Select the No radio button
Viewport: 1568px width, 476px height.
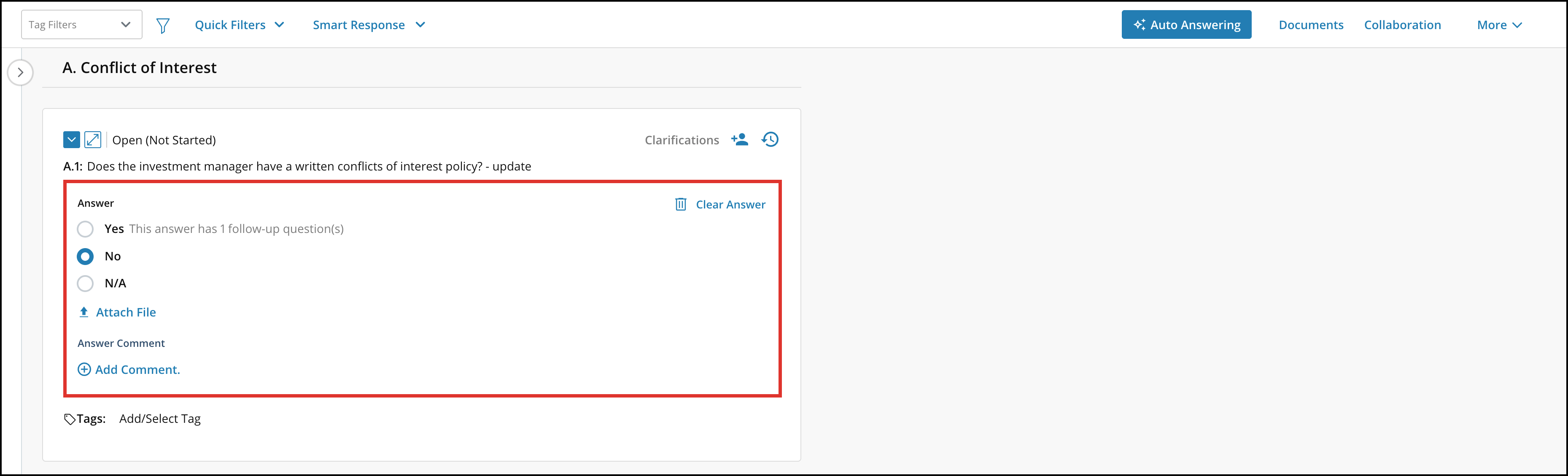point(85,256)
